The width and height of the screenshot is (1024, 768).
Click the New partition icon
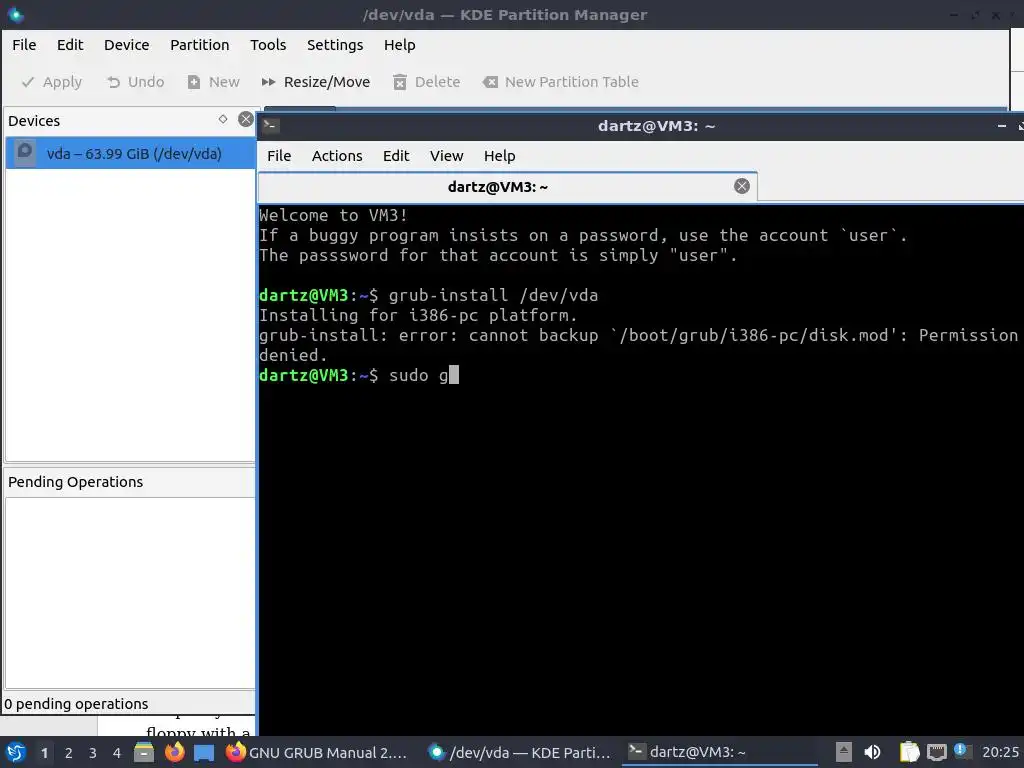tap(194, 82)
